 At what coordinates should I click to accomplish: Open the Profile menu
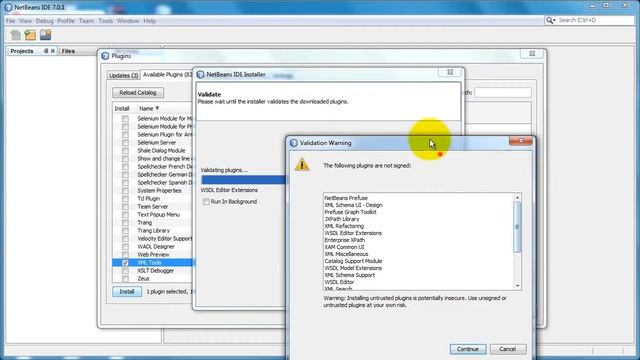coord(66,21)
